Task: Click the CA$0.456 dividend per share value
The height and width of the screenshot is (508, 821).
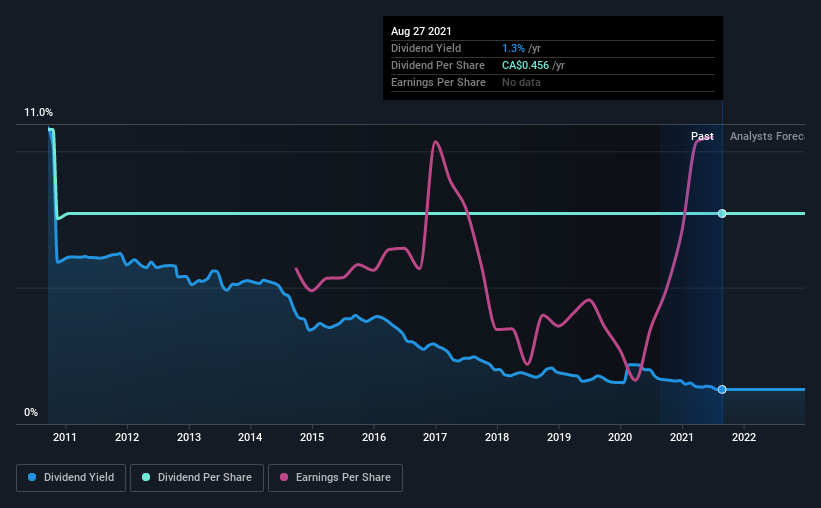Action: (x=525, y=65)
